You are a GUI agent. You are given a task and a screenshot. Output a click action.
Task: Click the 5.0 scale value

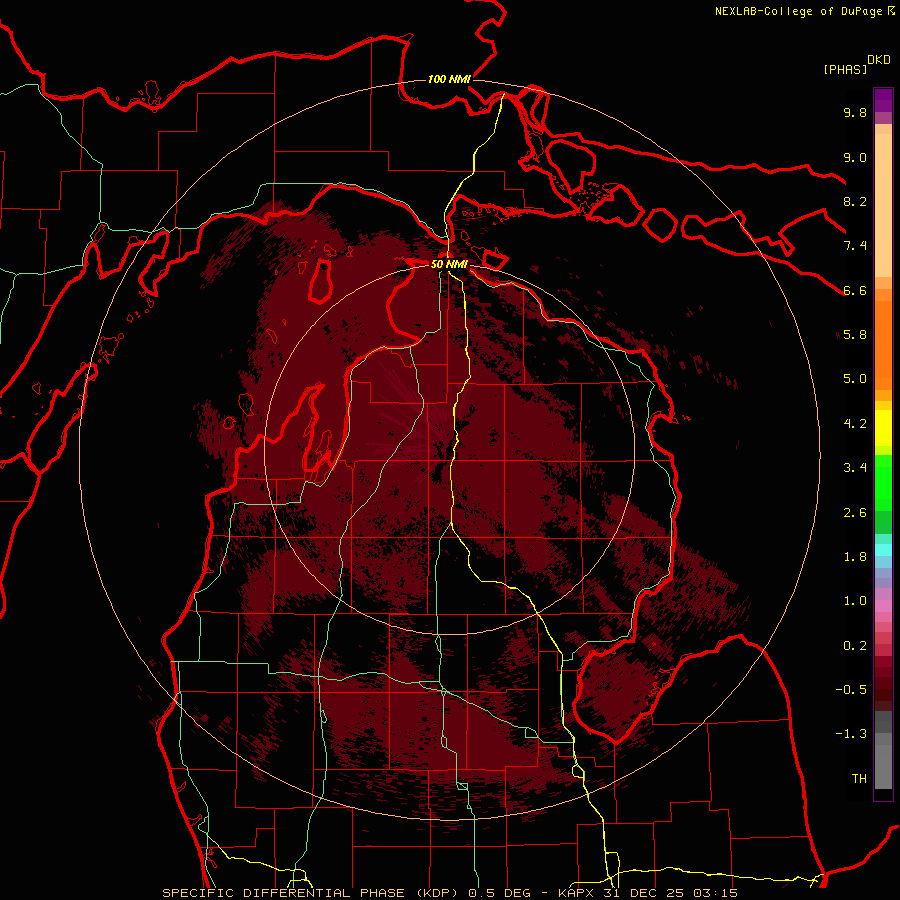[x=855, y=379]
